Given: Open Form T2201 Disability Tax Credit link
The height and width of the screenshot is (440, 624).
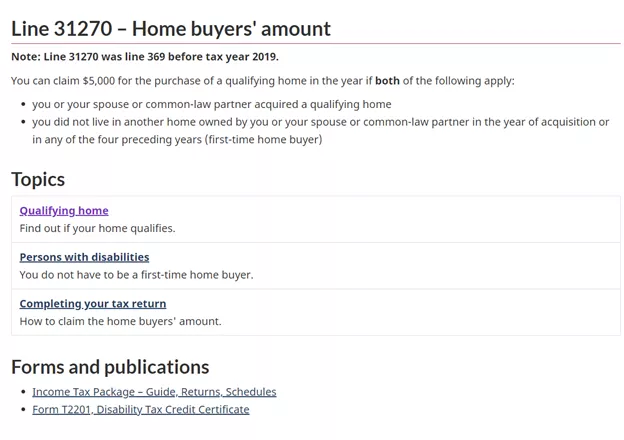Looking at the screenshot, I should click(x=140, y=409).
